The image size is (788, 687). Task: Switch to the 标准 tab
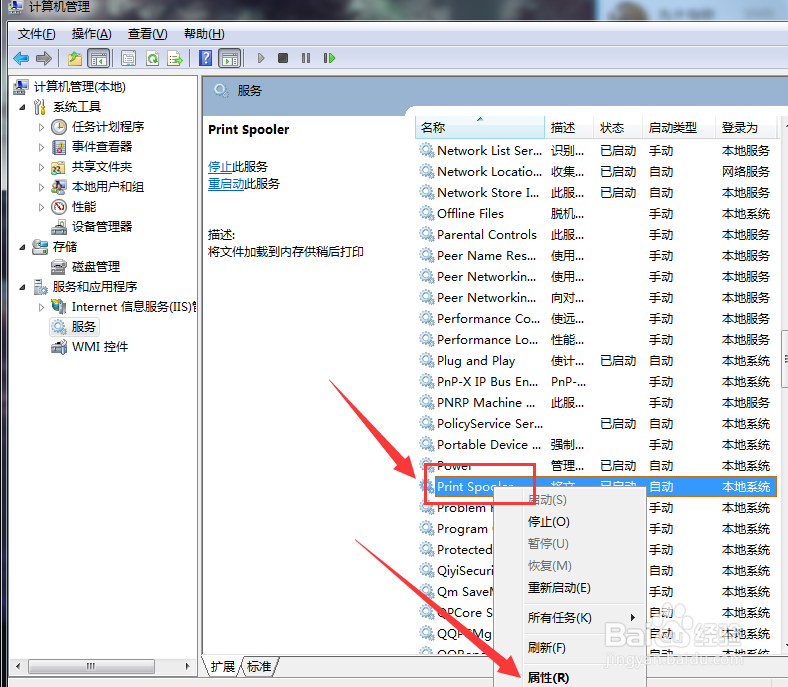tap(259, 666)
